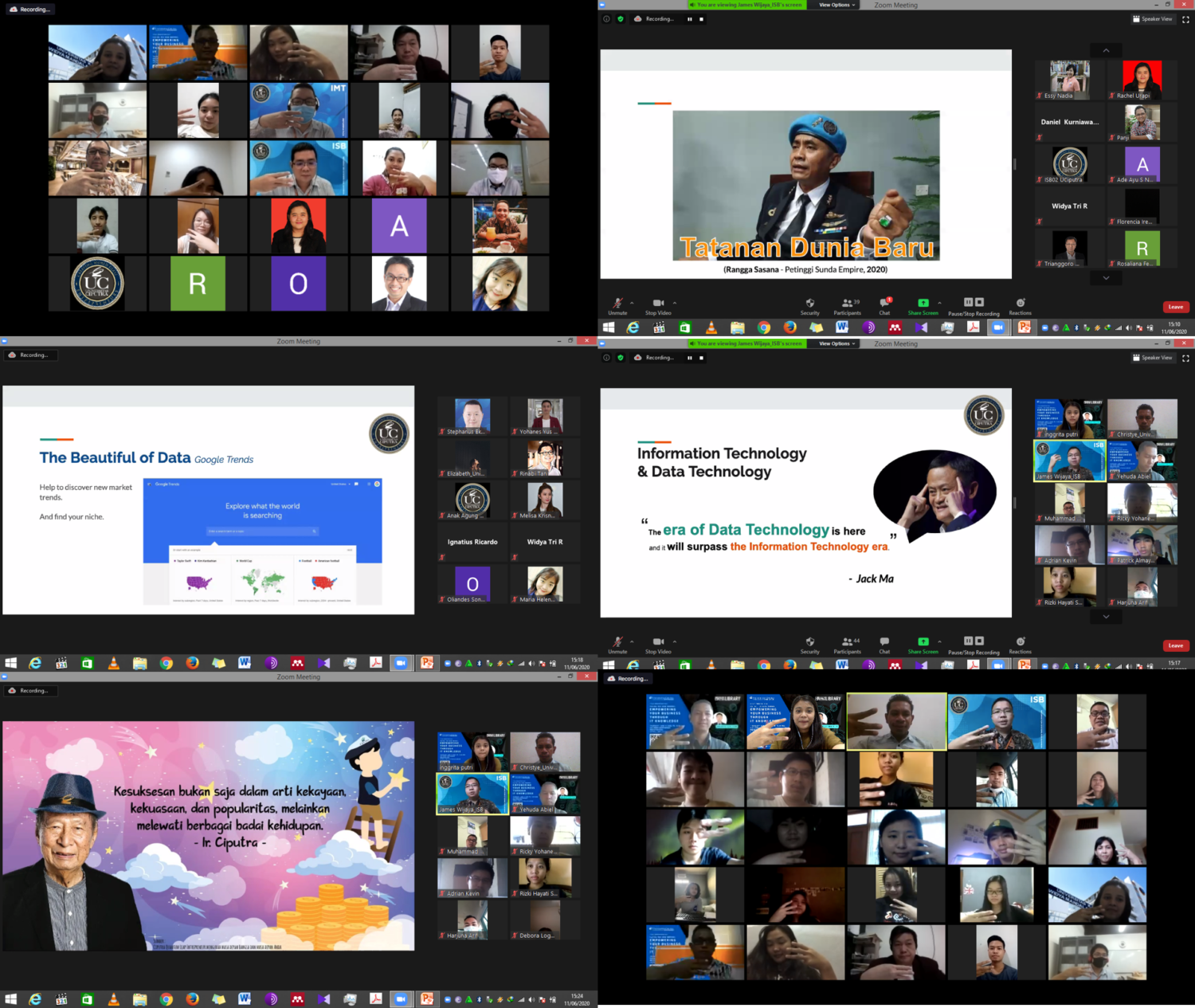Click green encryption shield above Tatanan Dunia Baru slide
Screen dimensions: 1195x1008
621,19
